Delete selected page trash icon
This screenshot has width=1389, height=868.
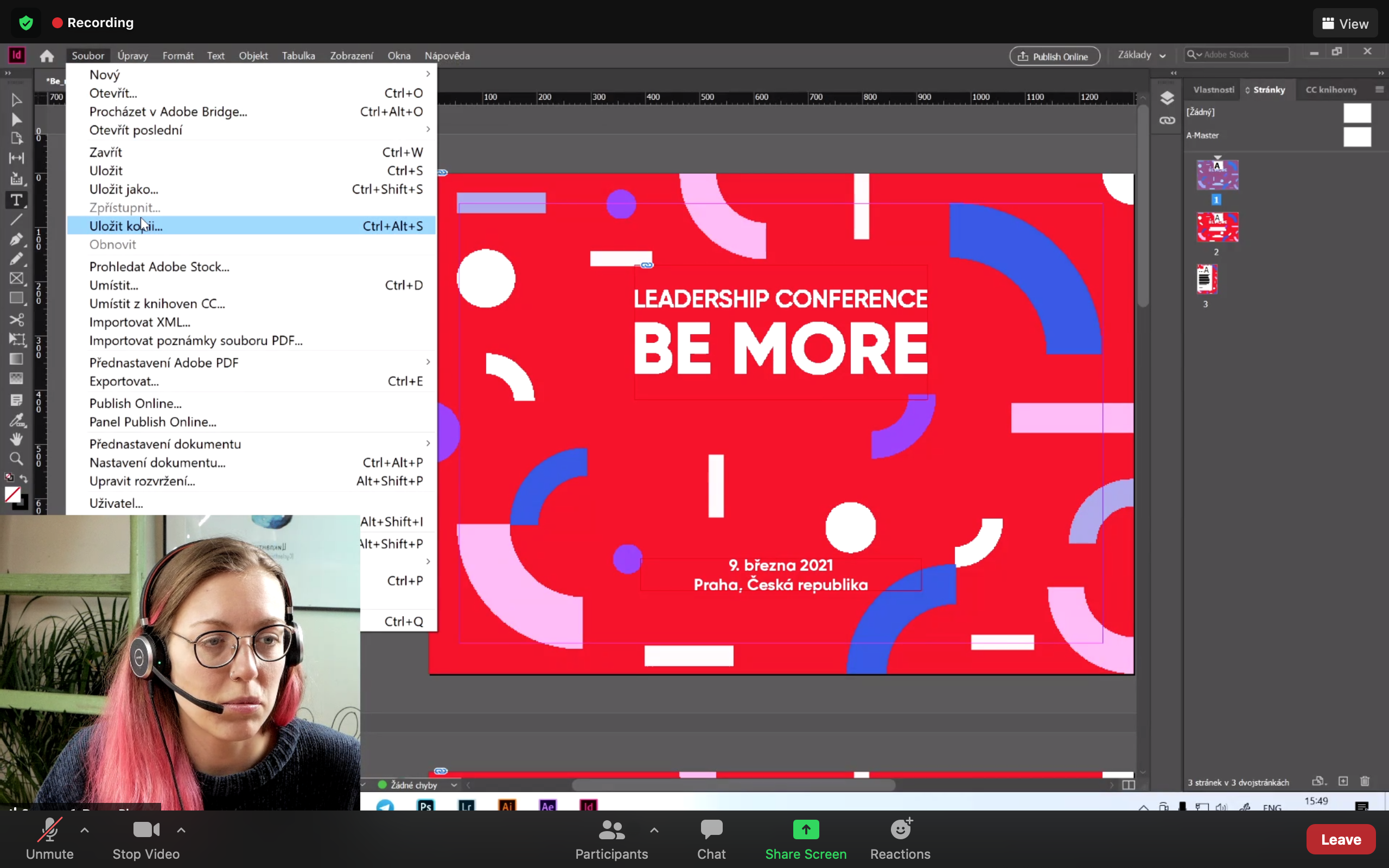(1365, 781)
